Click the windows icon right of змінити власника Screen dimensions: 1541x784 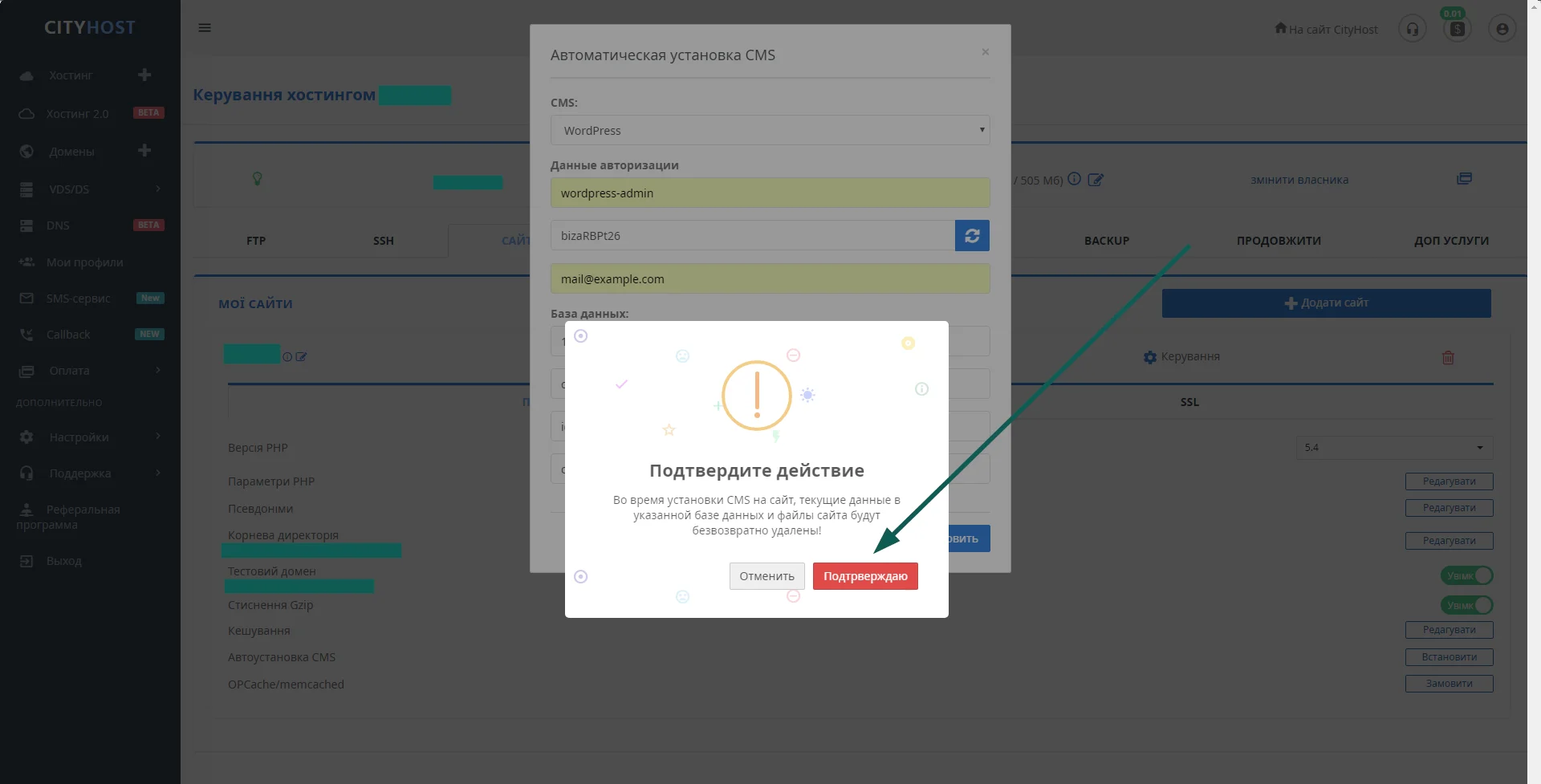click(1464, 179)
